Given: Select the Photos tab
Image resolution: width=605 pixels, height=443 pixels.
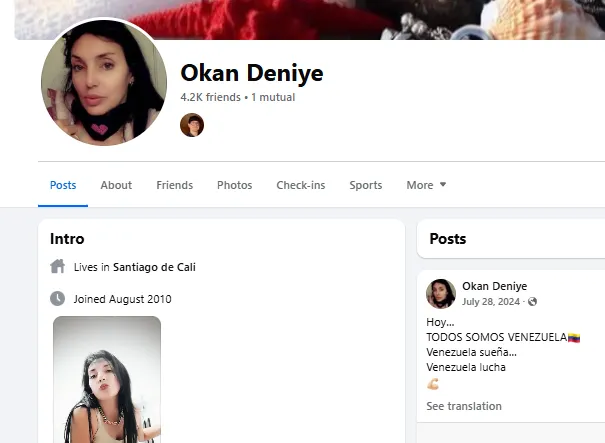Looking at the screenshot, I should (x=235, y=185).
